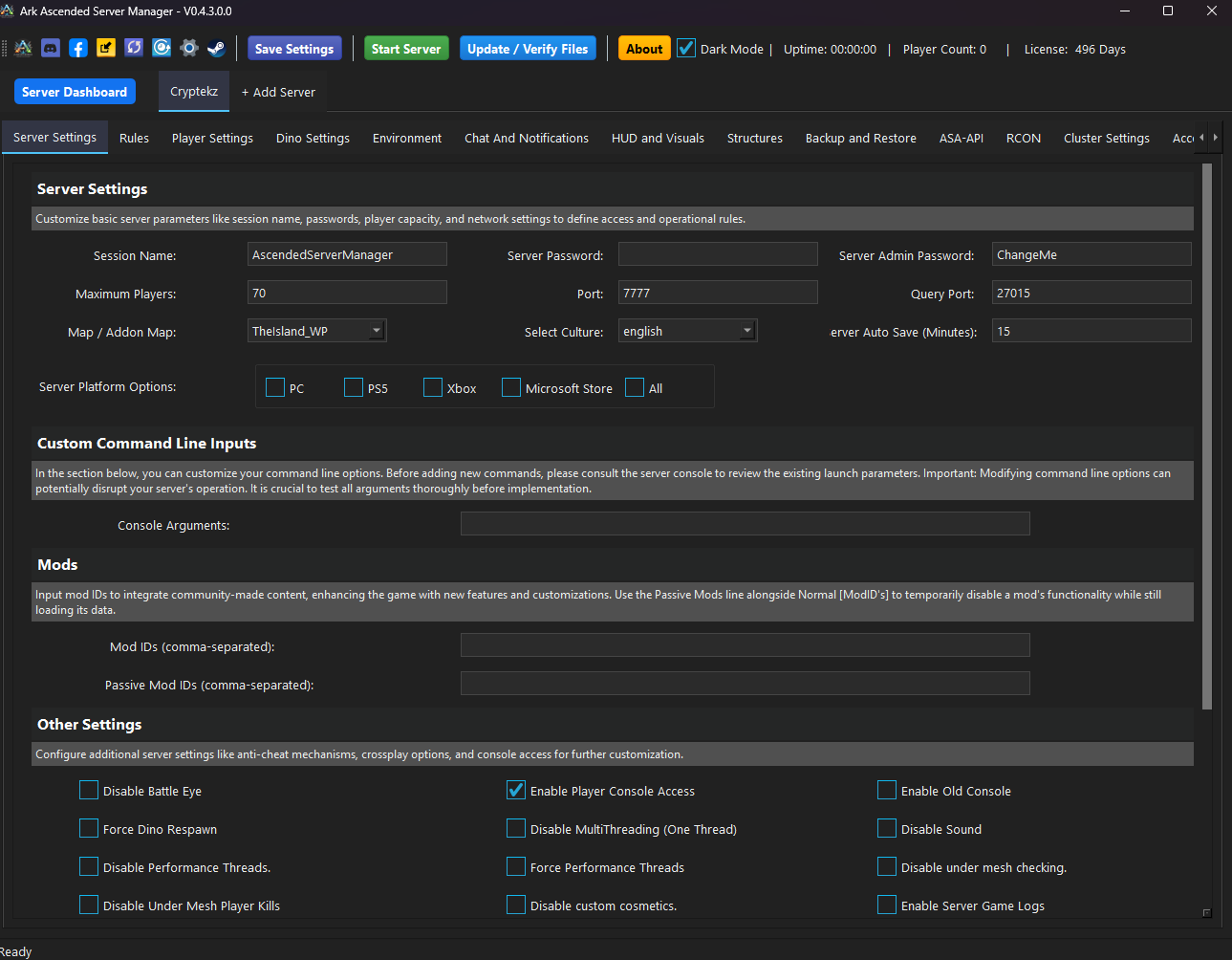
Task: Check the All platforms checkbox
Action: pyautogui.click(x=635, y=387)
